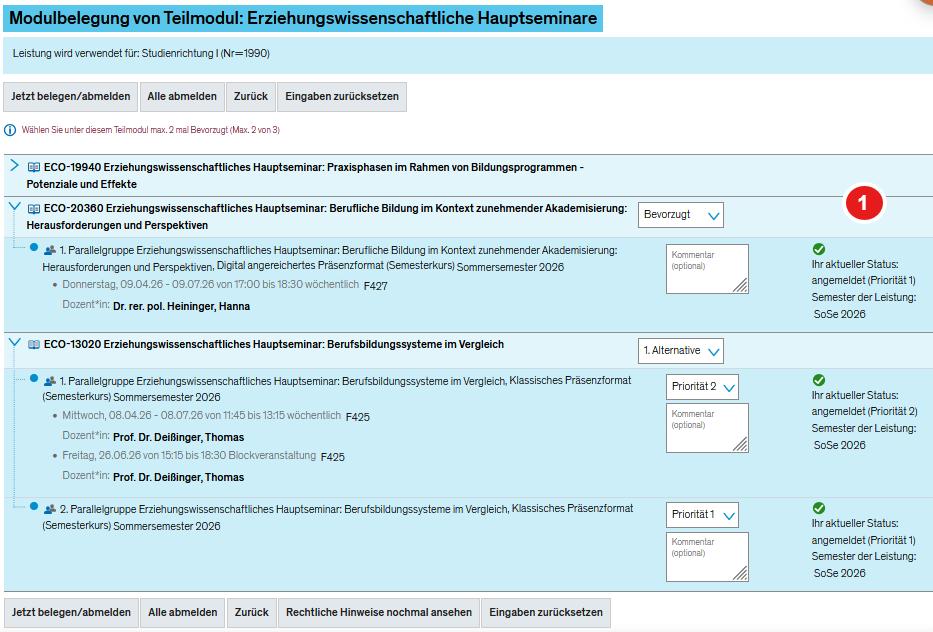
Task: Open the Priorität 1 dropdown
Action: tap(702, 515)
